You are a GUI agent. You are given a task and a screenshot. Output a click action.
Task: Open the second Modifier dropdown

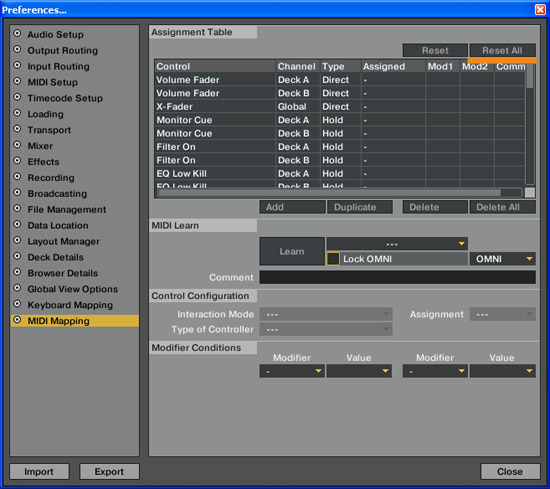point(435,371)
